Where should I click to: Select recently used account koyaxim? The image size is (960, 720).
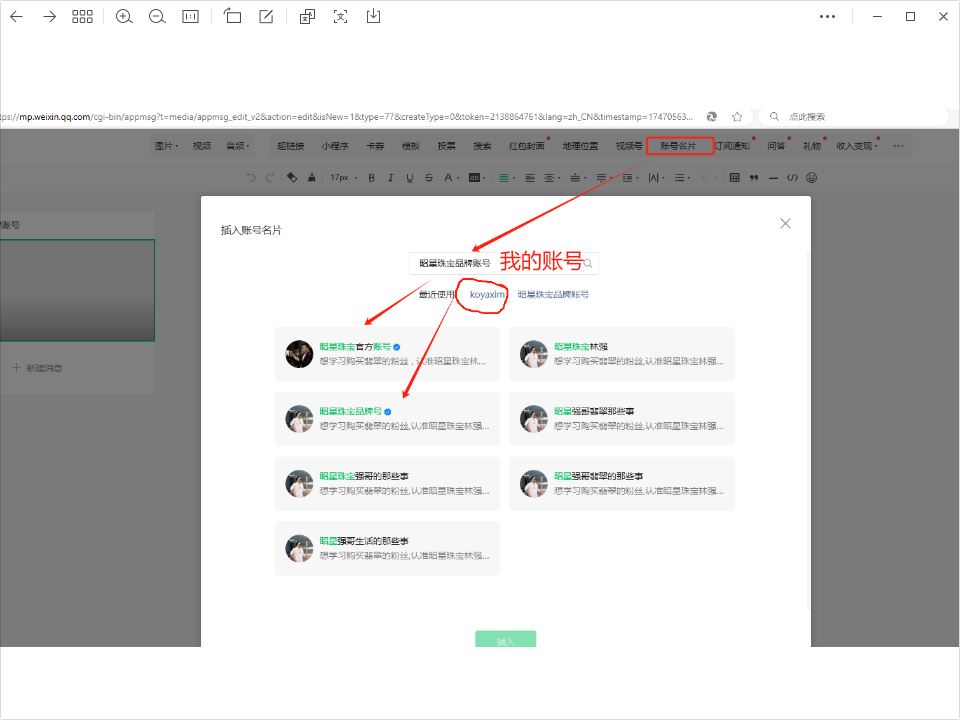click(487, 294)
